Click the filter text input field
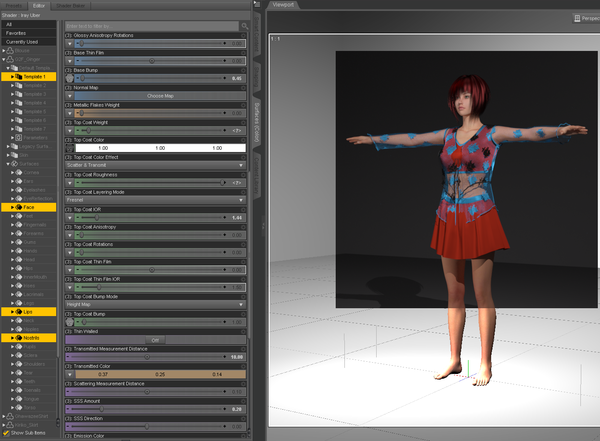 coord(152,26)
